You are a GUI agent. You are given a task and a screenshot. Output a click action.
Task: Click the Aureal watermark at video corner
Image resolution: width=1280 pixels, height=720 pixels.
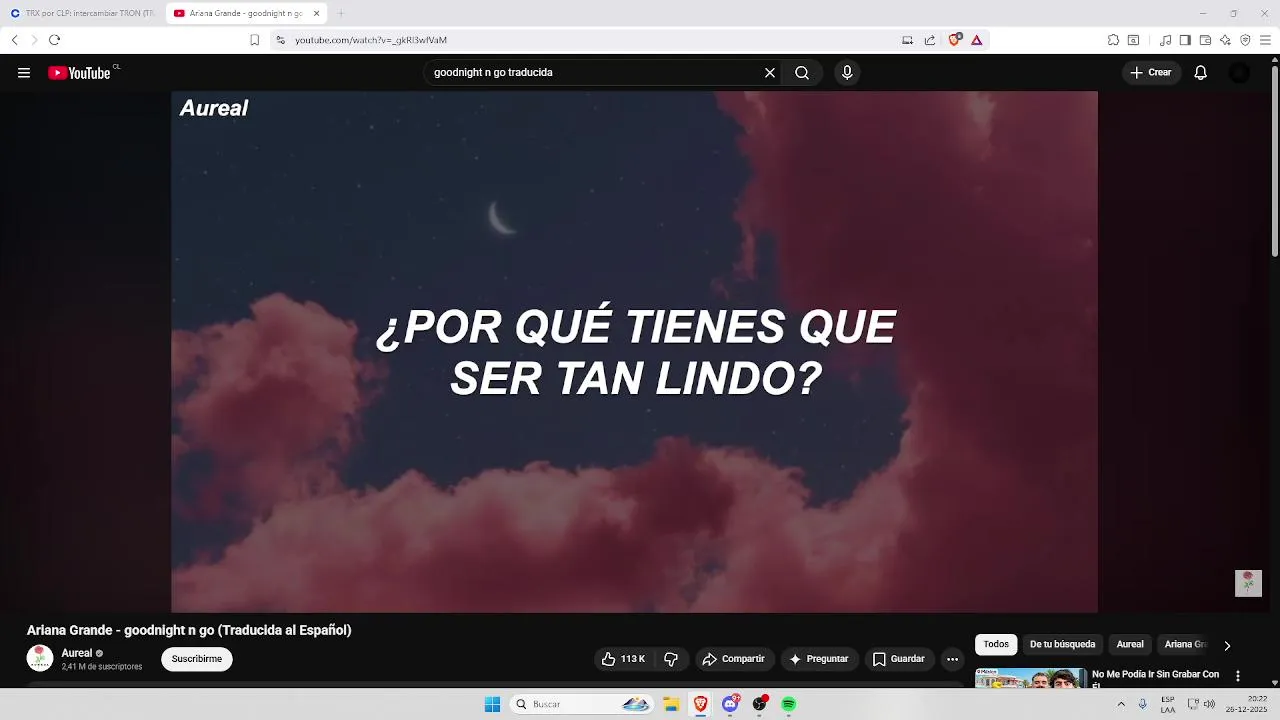1248,583
